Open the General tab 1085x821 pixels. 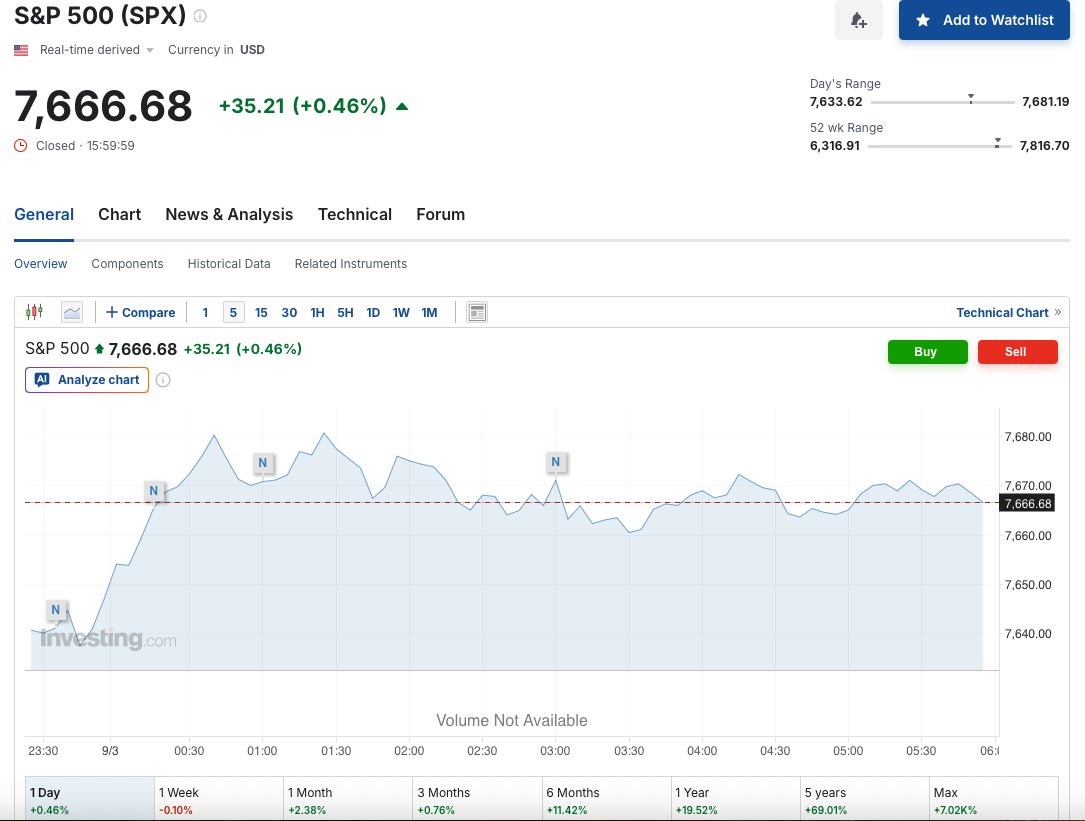pyautogui.click(x=44, y=215)
